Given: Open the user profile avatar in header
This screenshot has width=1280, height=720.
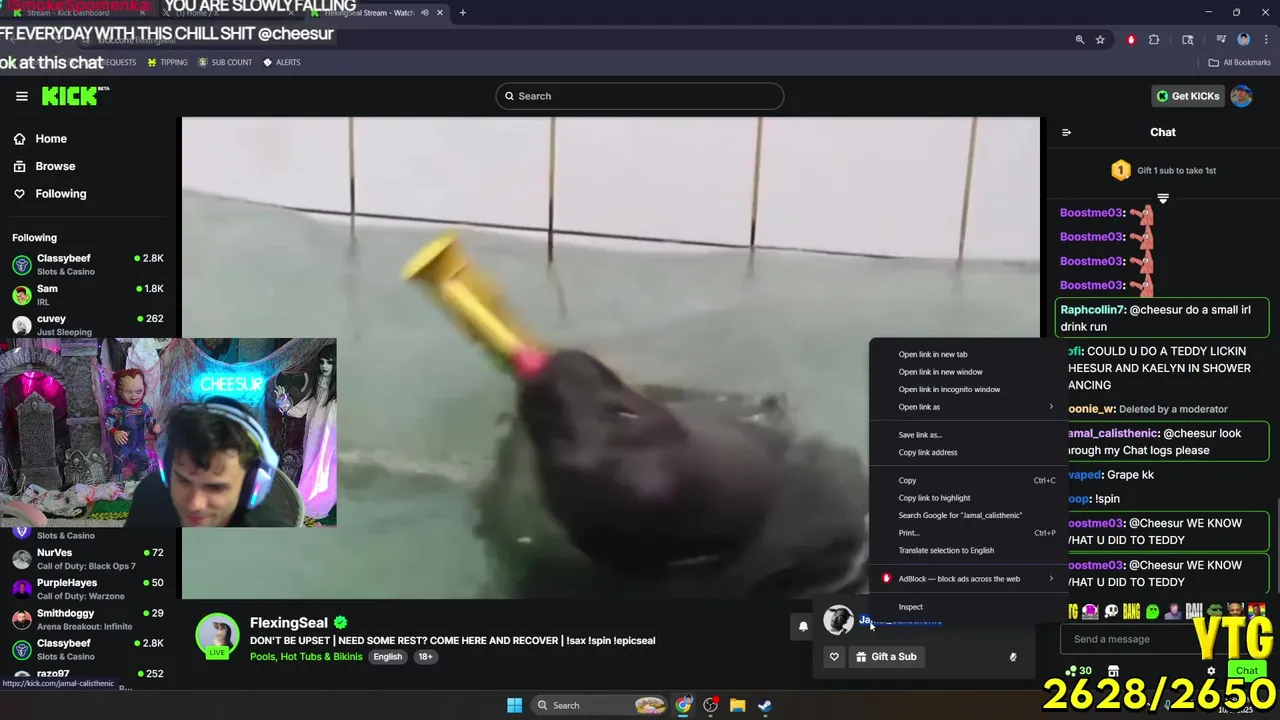Looking at the screenshot, I should (x=1241, y=96).
